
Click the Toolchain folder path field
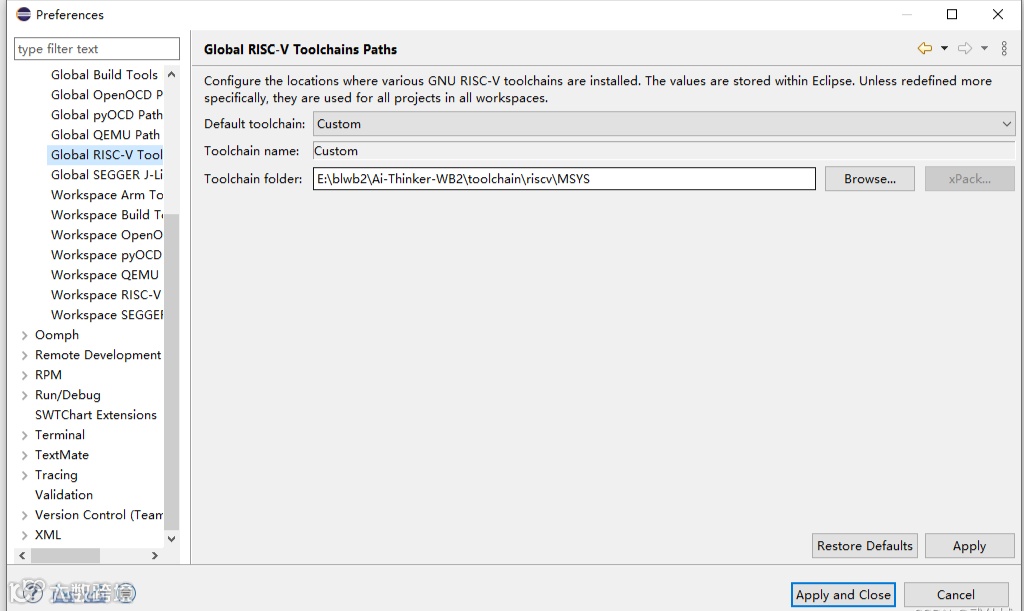pyautogui.click(x=564, y=179)
